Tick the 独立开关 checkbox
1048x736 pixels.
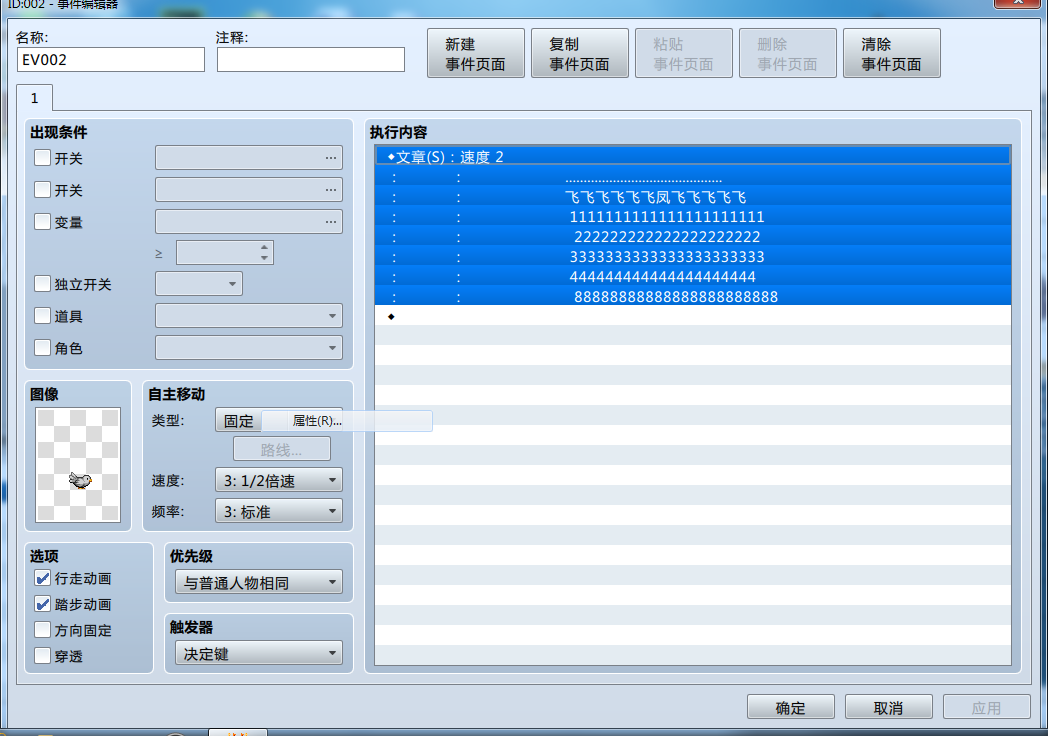(42, 284)
